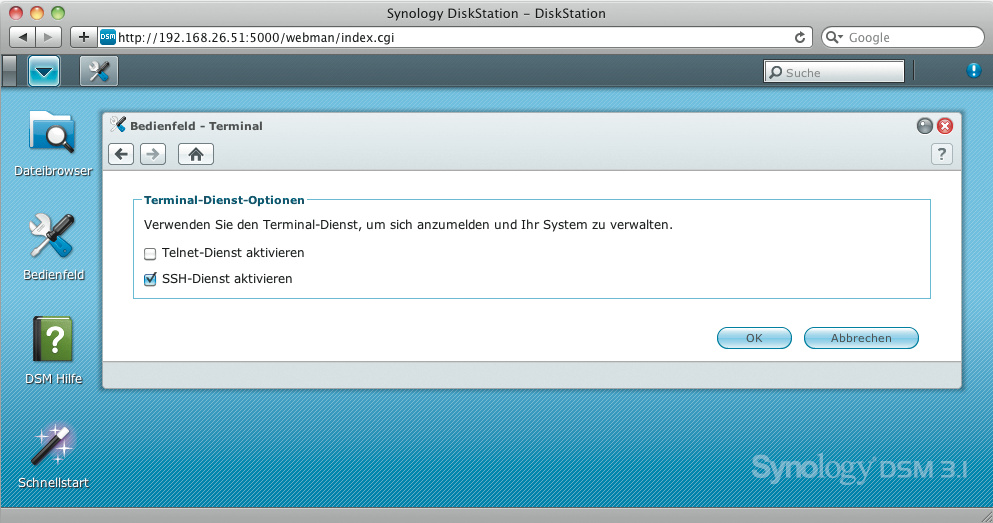Return to Bedienfeld home page

(x=196, y=154)
